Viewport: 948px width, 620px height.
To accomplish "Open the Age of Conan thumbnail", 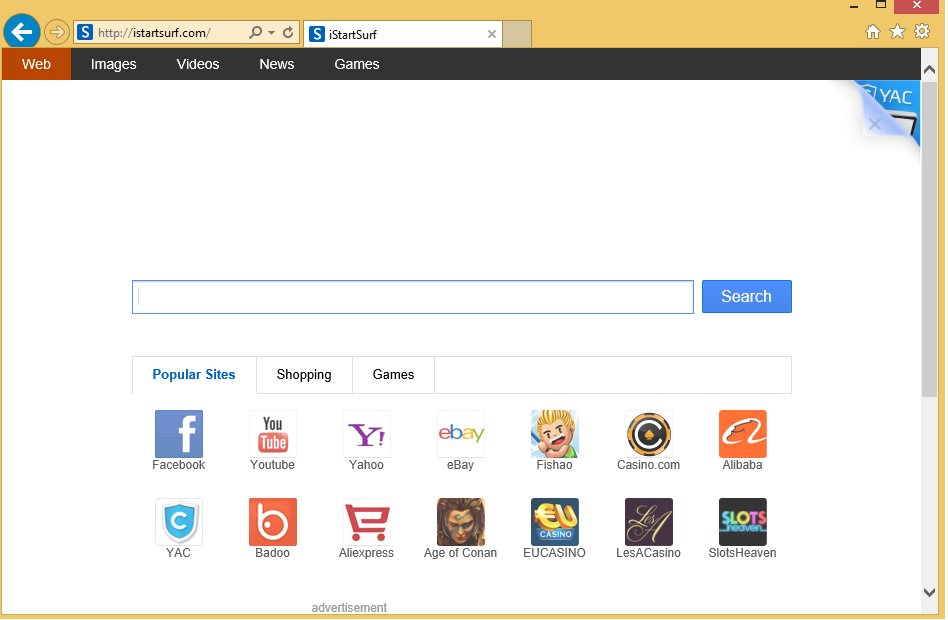I will [x=460, y=522].
